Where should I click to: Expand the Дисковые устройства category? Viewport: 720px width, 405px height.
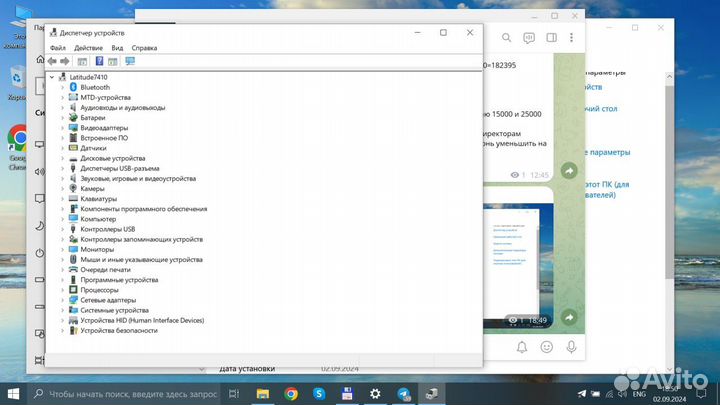click(62, 158)
